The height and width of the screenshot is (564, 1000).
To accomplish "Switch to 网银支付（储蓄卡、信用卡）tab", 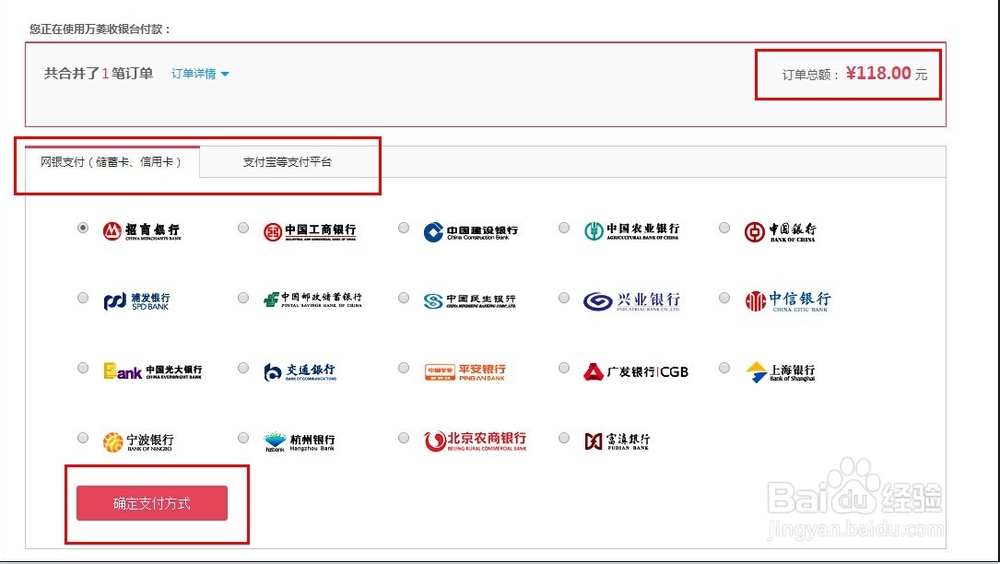I will coord(112,162).
